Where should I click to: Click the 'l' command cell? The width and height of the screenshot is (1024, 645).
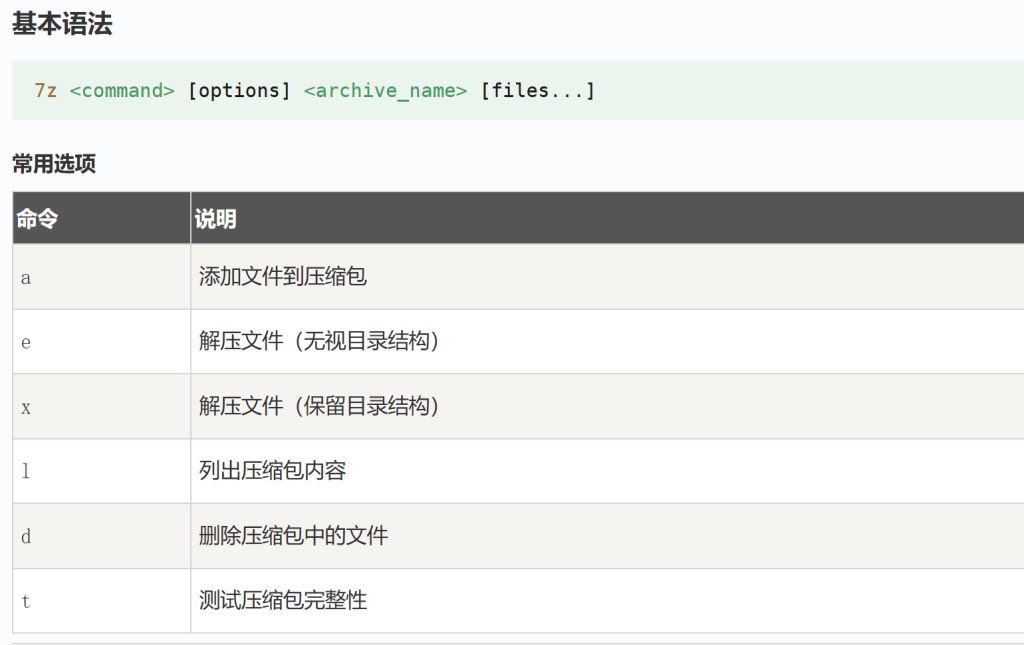[102, 471]
